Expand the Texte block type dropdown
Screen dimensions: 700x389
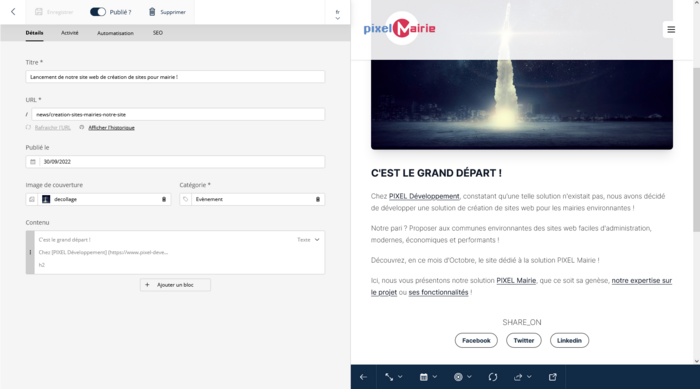[308, 240]
